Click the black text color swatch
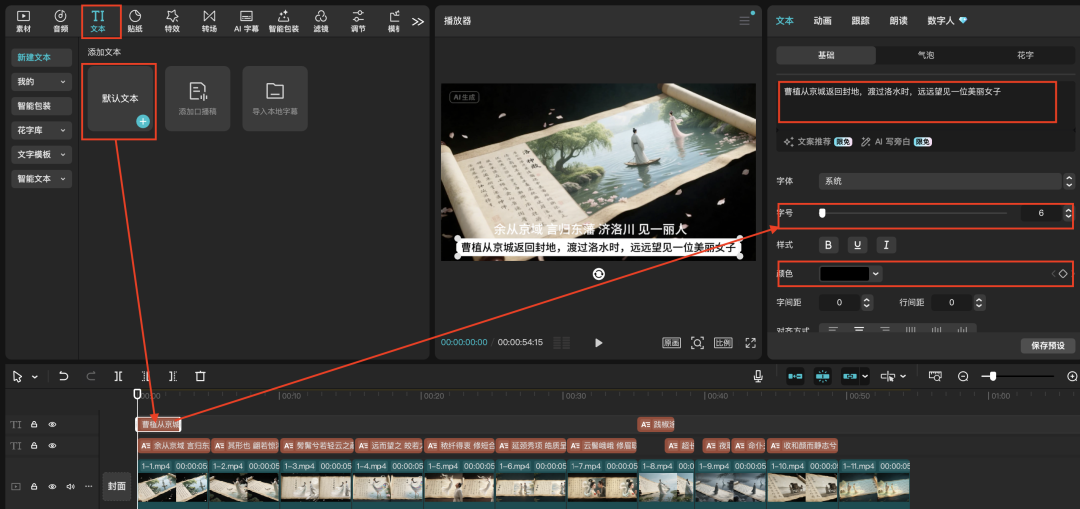 click(844, 273)
